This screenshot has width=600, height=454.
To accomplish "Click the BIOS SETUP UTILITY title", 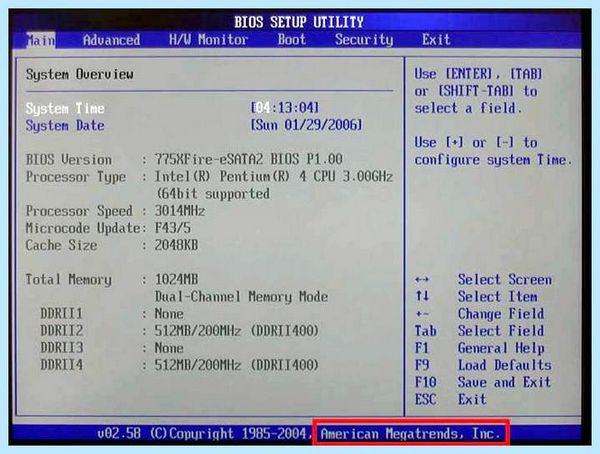I will coord(299,22).
